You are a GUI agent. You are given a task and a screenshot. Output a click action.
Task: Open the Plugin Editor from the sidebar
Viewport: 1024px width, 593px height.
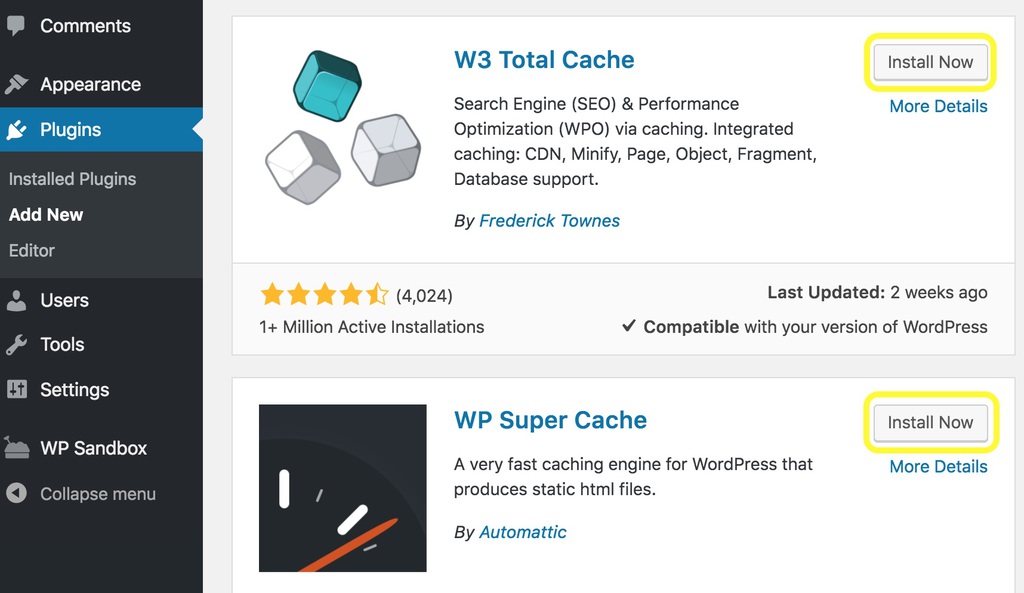[x=29, y=250]
